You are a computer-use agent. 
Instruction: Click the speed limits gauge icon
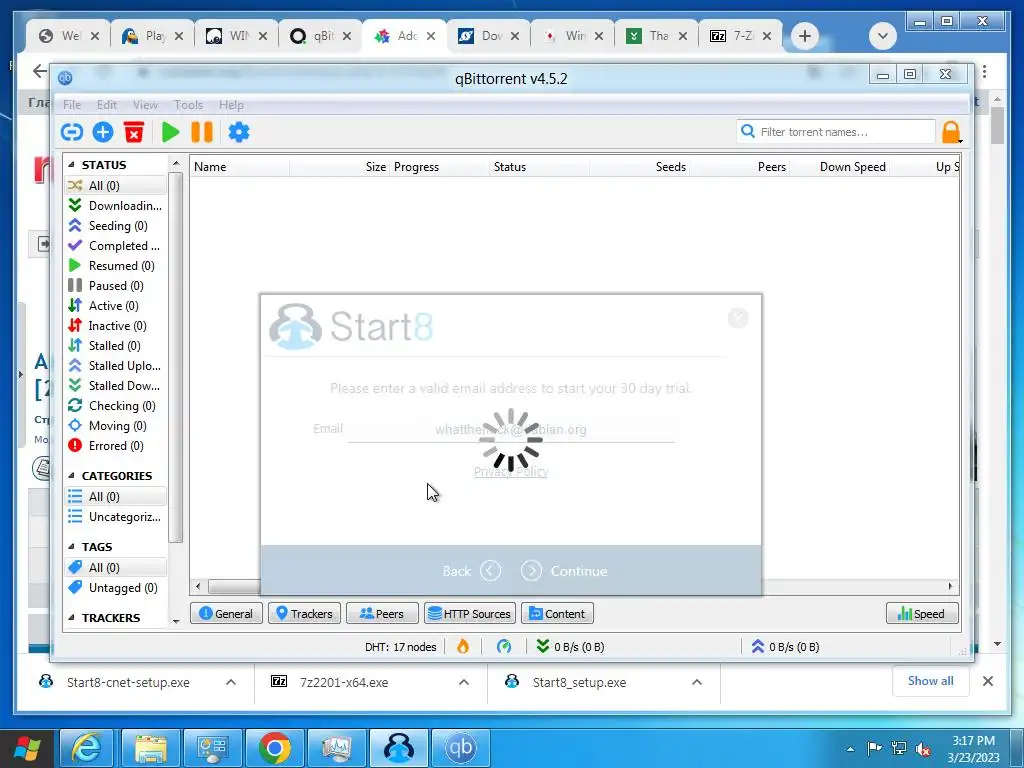504,647
